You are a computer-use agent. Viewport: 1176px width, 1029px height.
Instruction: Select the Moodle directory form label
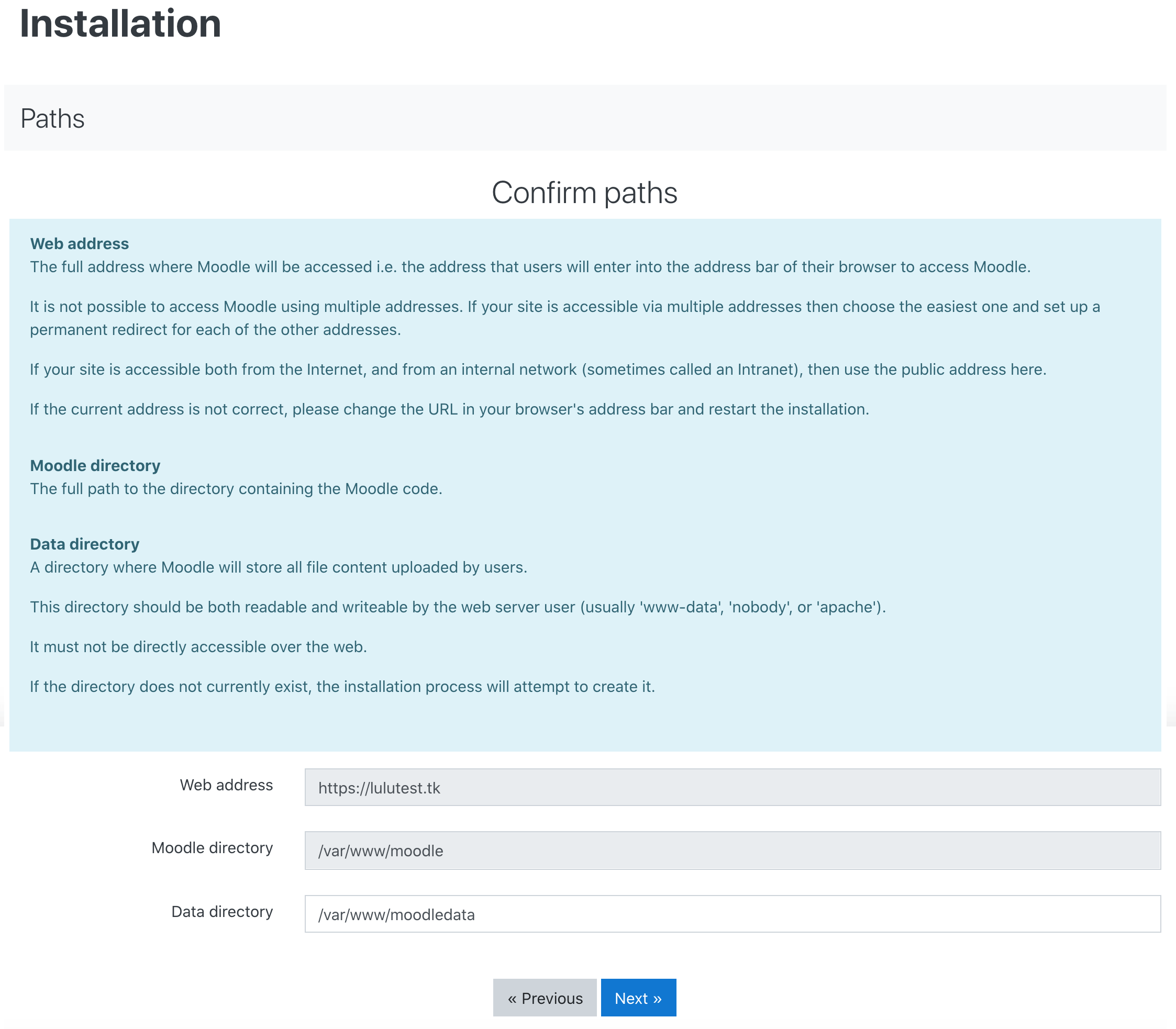tap(212, 847)
